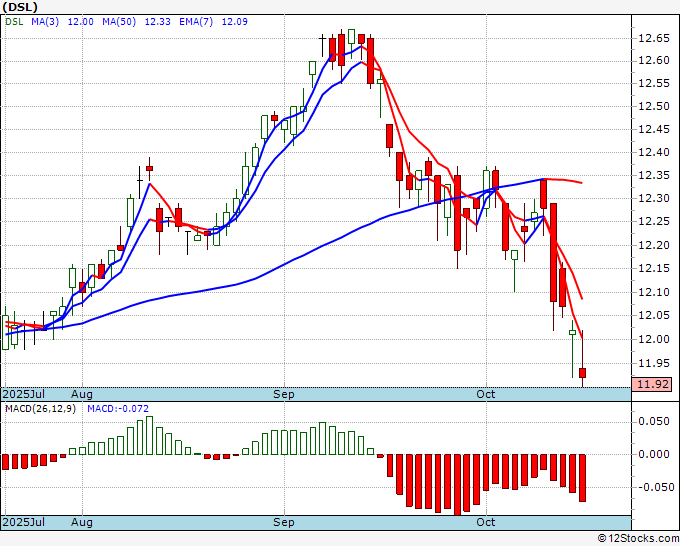Click the EMA(7) value 12.09
The image size is (680, 546).
[x=235, y=22]
